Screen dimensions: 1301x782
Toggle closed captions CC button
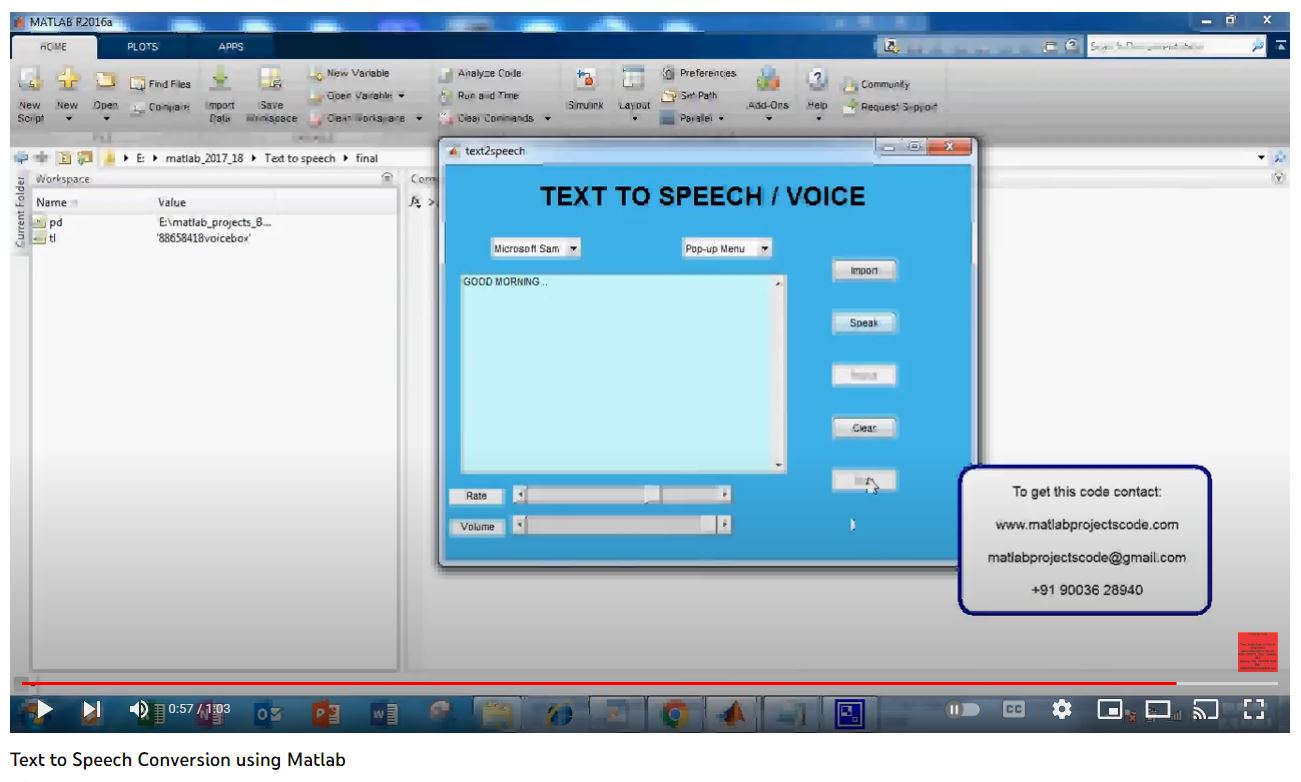click(x=1013, y=710)
